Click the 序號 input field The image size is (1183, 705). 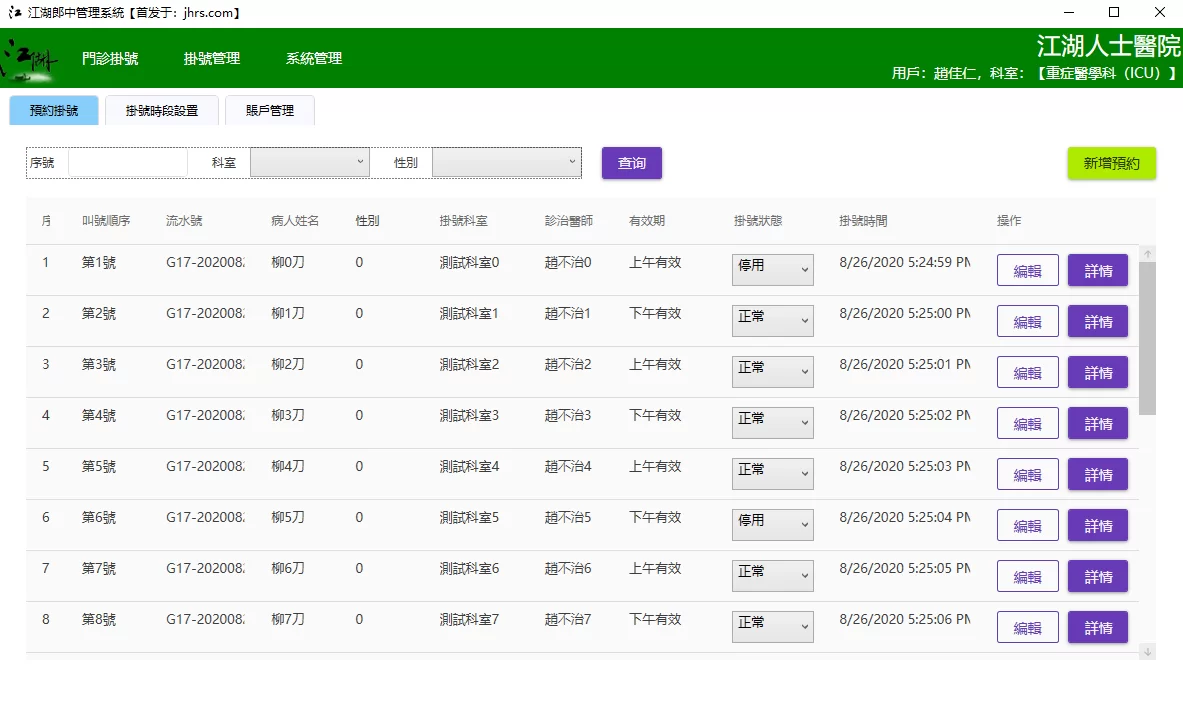pos(127,162)
